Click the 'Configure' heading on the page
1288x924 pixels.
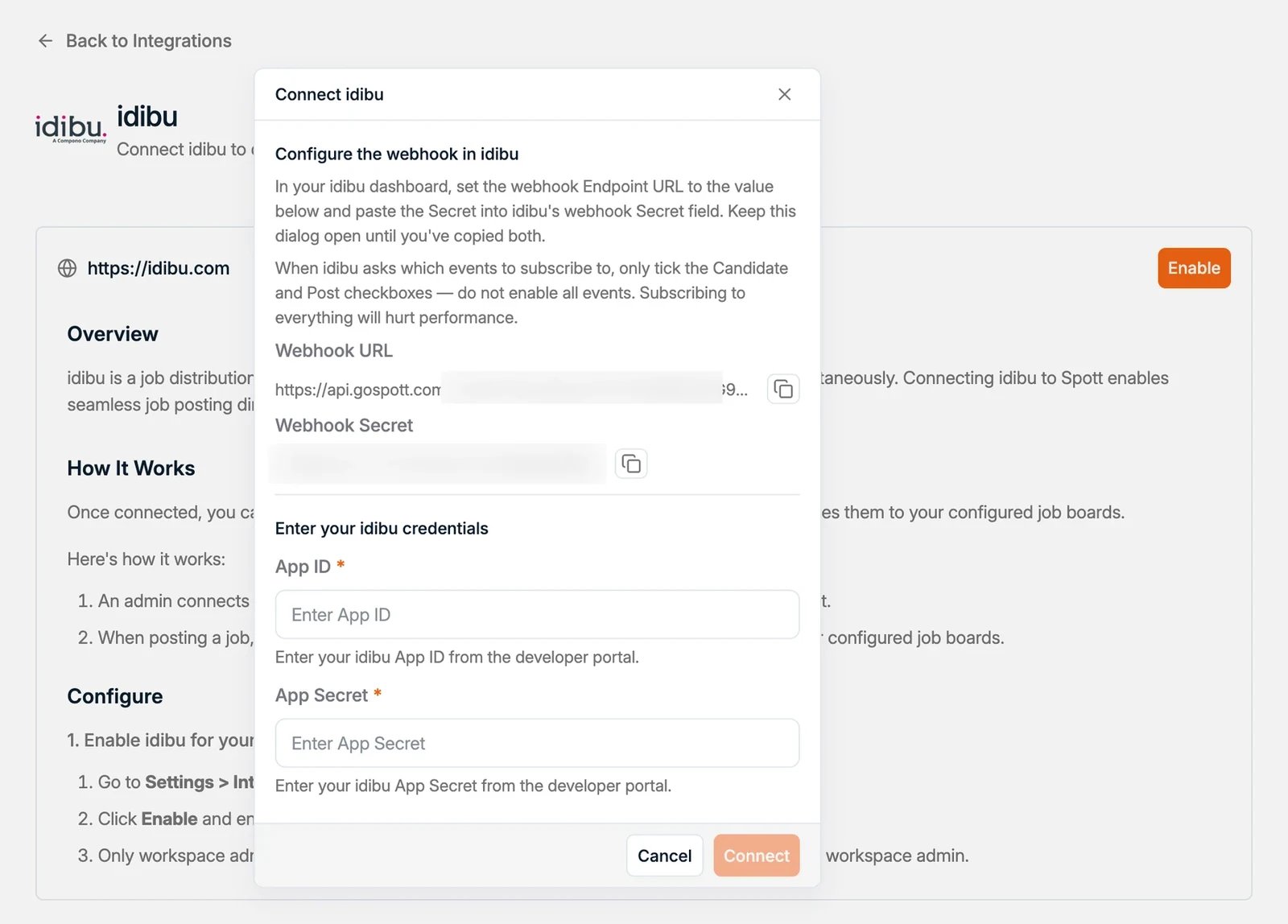coord(115,696)
